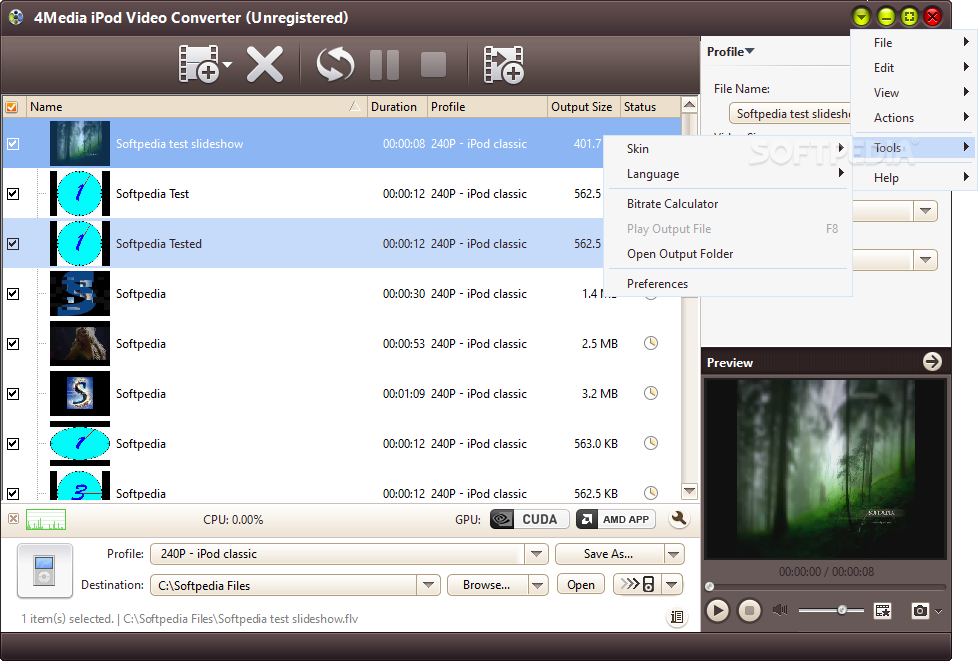Open Bitrate Calculator
The image size is (978, 661).
[x=727, y=204]
